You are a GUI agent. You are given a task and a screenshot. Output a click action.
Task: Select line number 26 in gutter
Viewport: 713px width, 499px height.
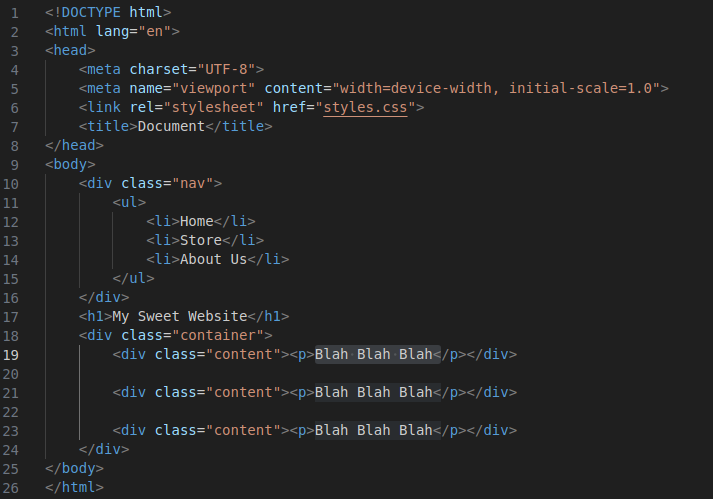11,488
